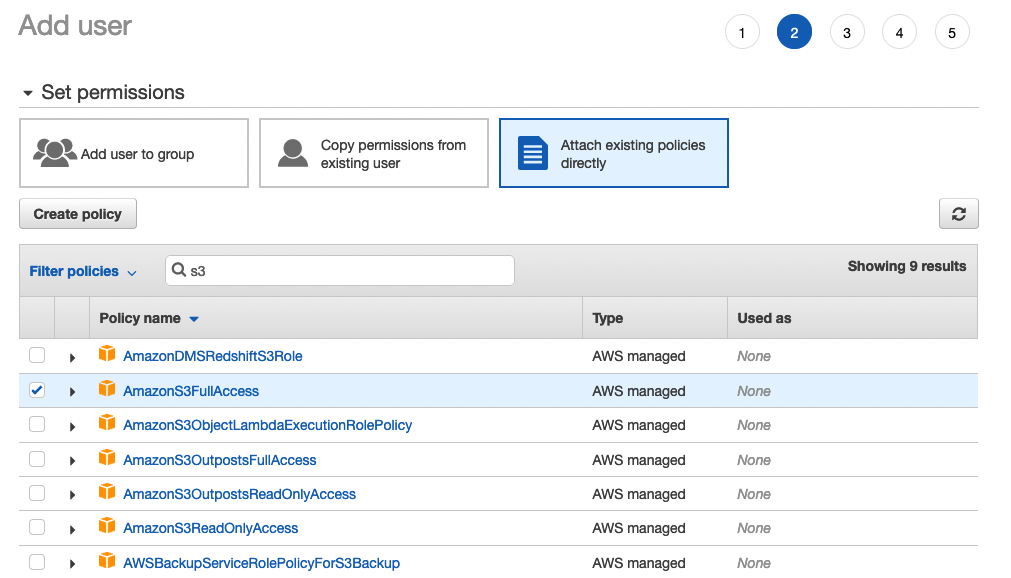This screenshot has height=578, width=1011.
Task: Expand the AWSBackupServiceRolePolicyForS3Backup row details
Action: coord(72,564)
